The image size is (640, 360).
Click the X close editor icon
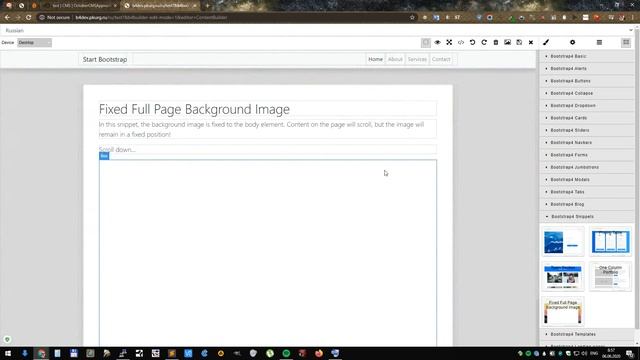click(531, 42)
